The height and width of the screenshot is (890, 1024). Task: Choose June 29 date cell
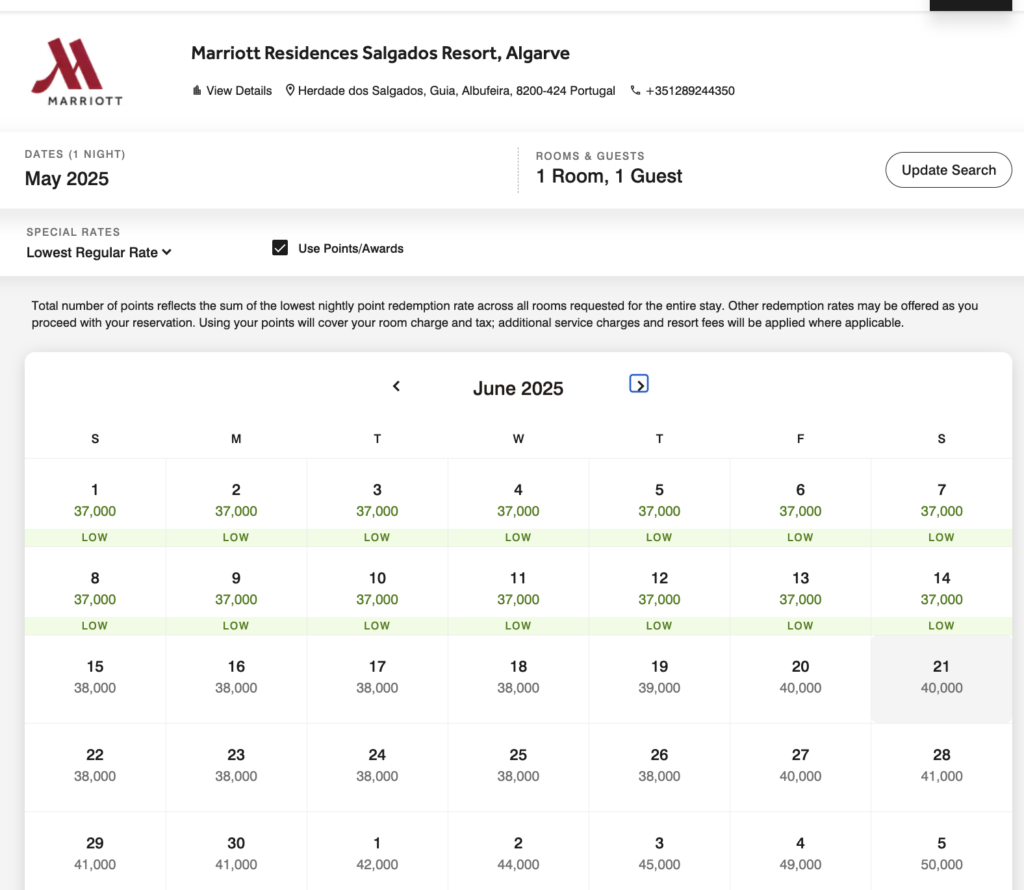coord(95,852)
